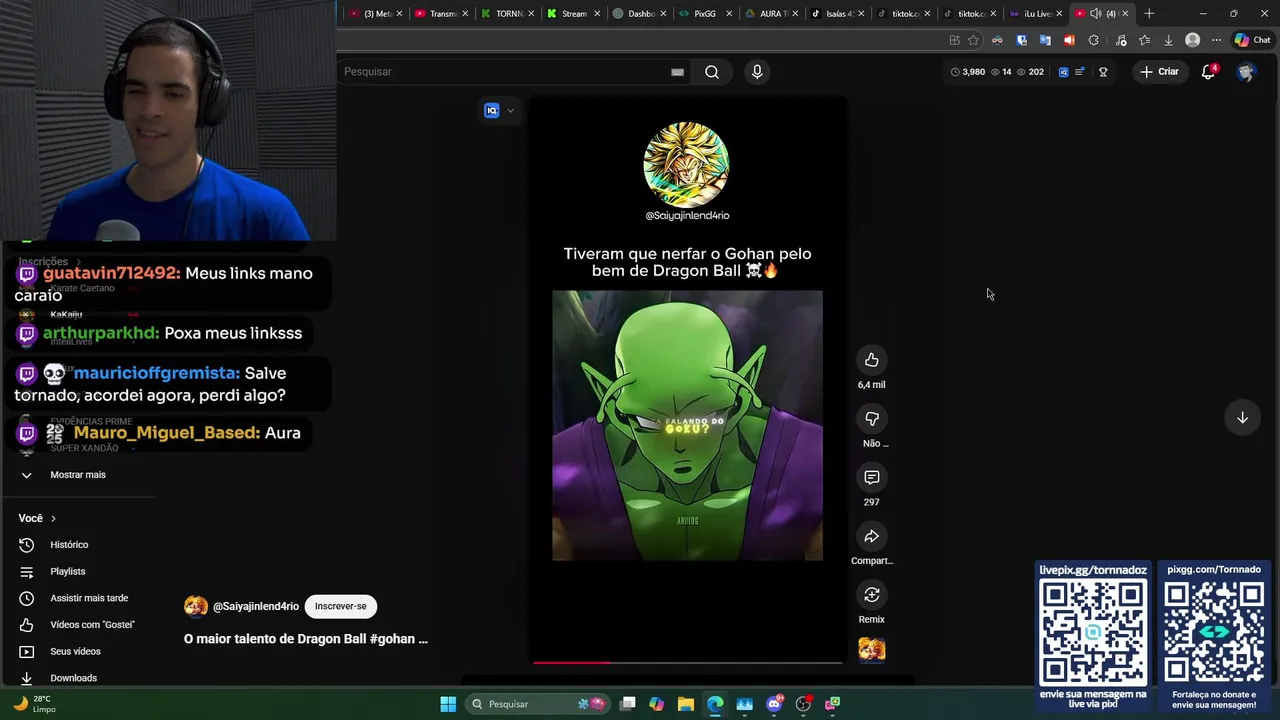Open the comments with 297 count
Viewport: 1280px width, 720px height.
tap(871, 478)
